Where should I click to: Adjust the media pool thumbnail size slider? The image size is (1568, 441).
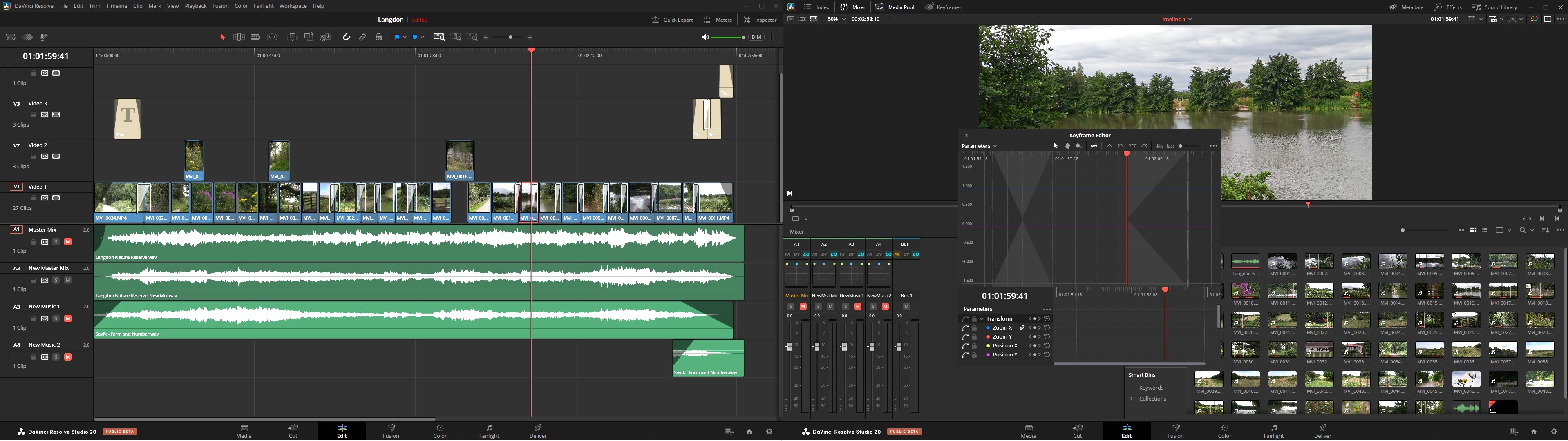pyautogui.click(x=1425, y=231)
